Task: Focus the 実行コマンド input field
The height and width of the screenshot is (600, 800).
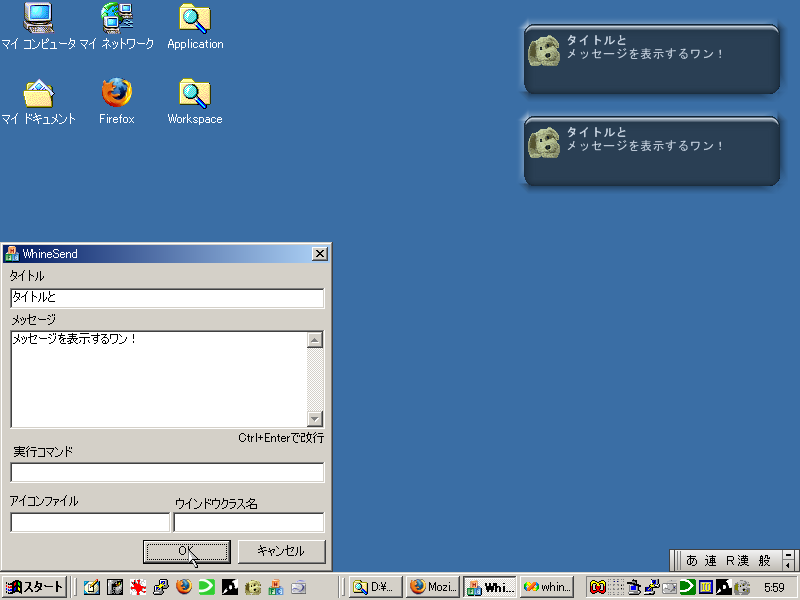Action: pos(167,472)
